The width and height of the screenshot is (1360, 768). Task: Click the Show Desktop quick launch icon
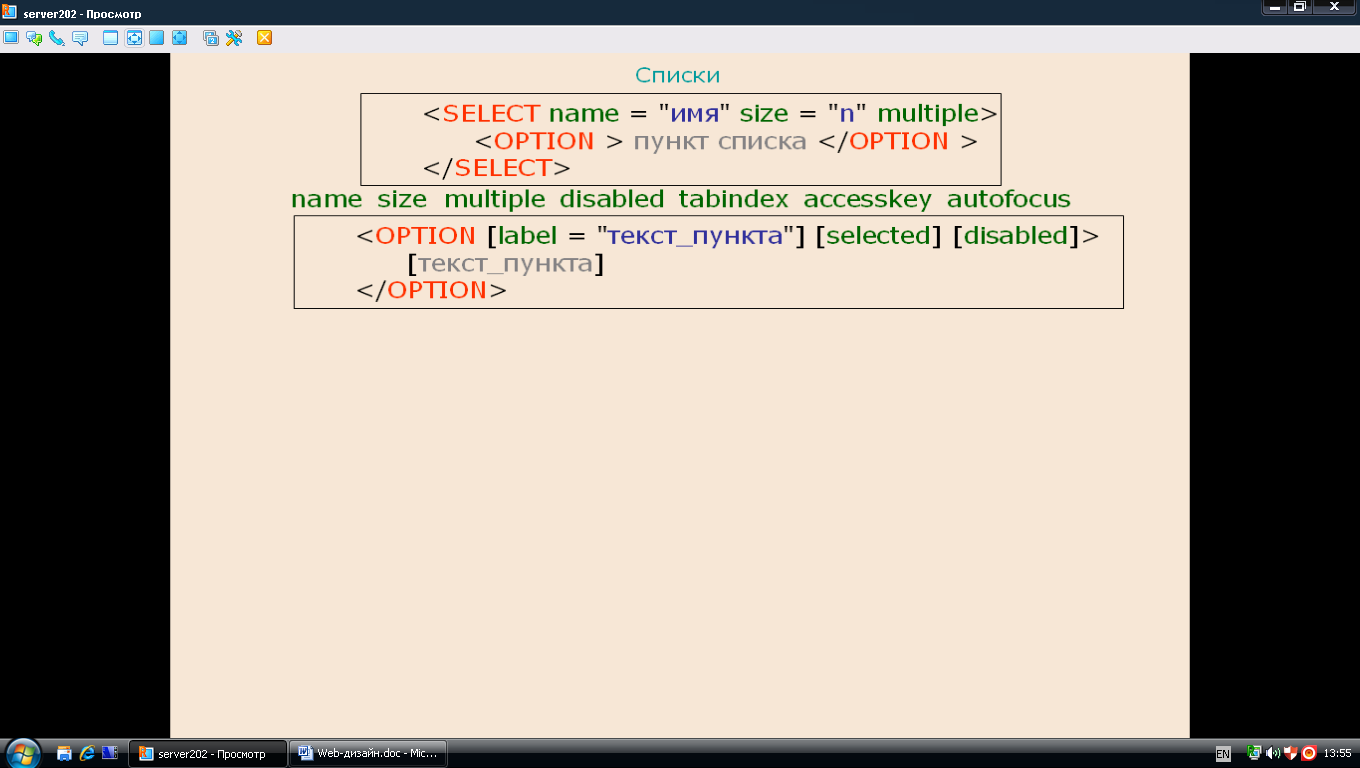pos(64,753)
